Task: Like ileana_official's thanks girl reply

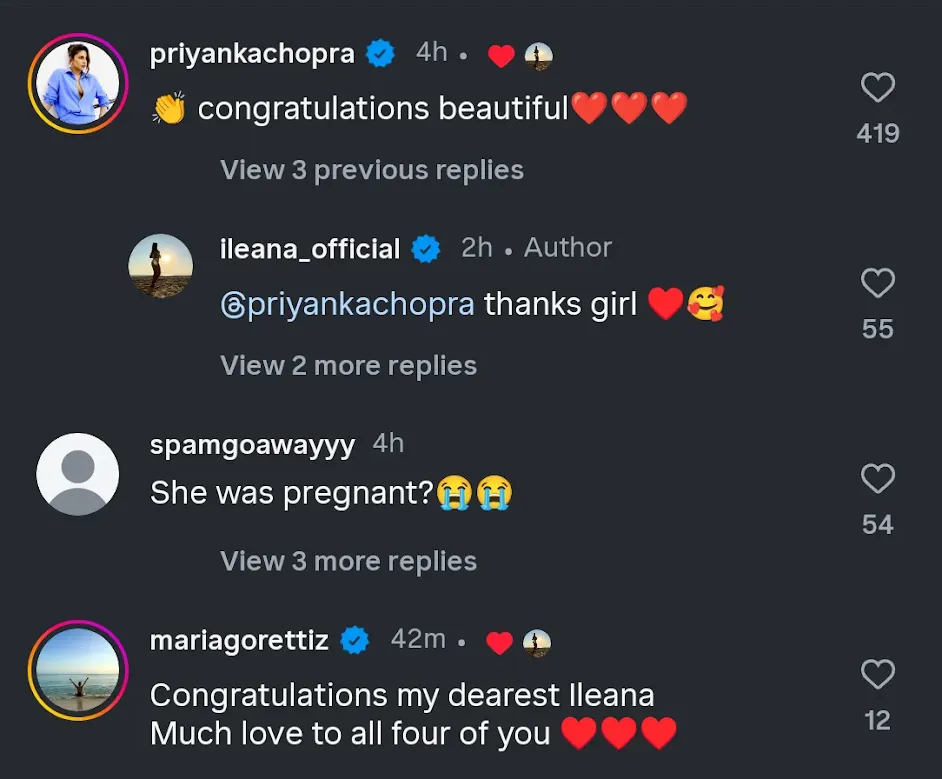Action: point(877,285)
